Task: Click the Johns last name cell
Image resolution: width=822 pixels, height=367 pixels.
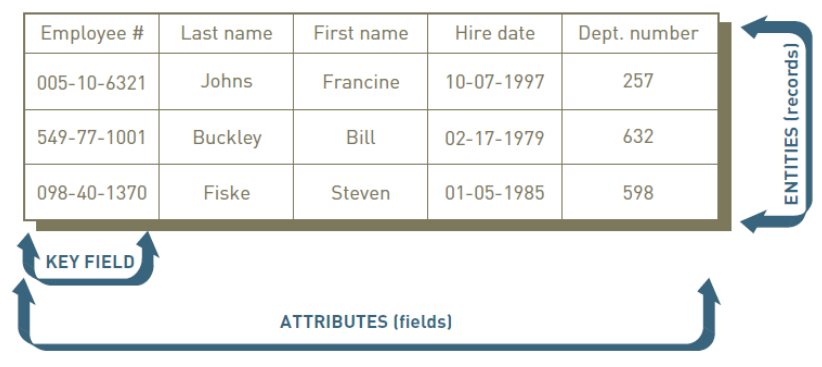Action: tap(226, 82)
